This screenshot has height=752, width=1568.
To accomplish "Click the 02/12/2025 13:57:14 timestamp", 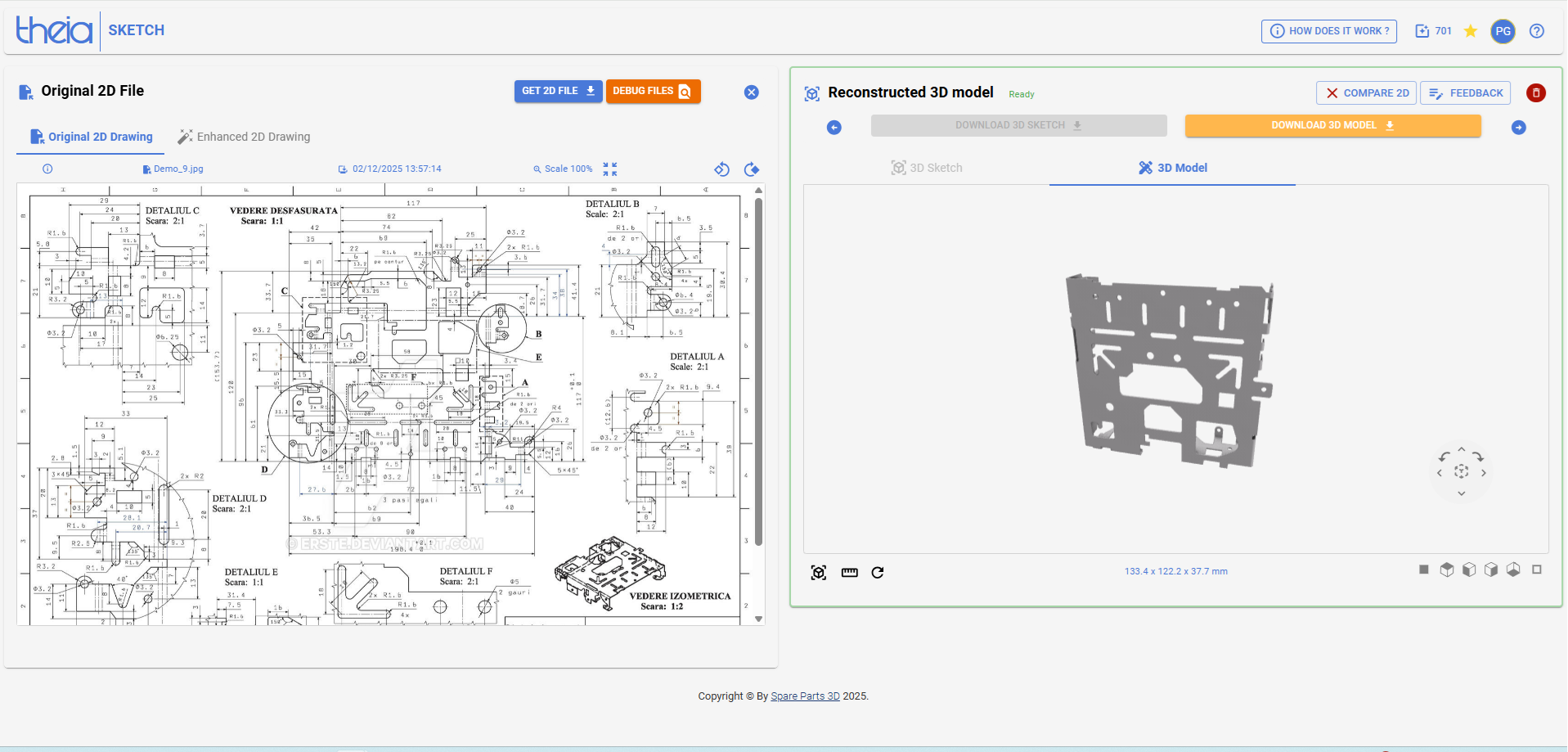I will point(389,169).
